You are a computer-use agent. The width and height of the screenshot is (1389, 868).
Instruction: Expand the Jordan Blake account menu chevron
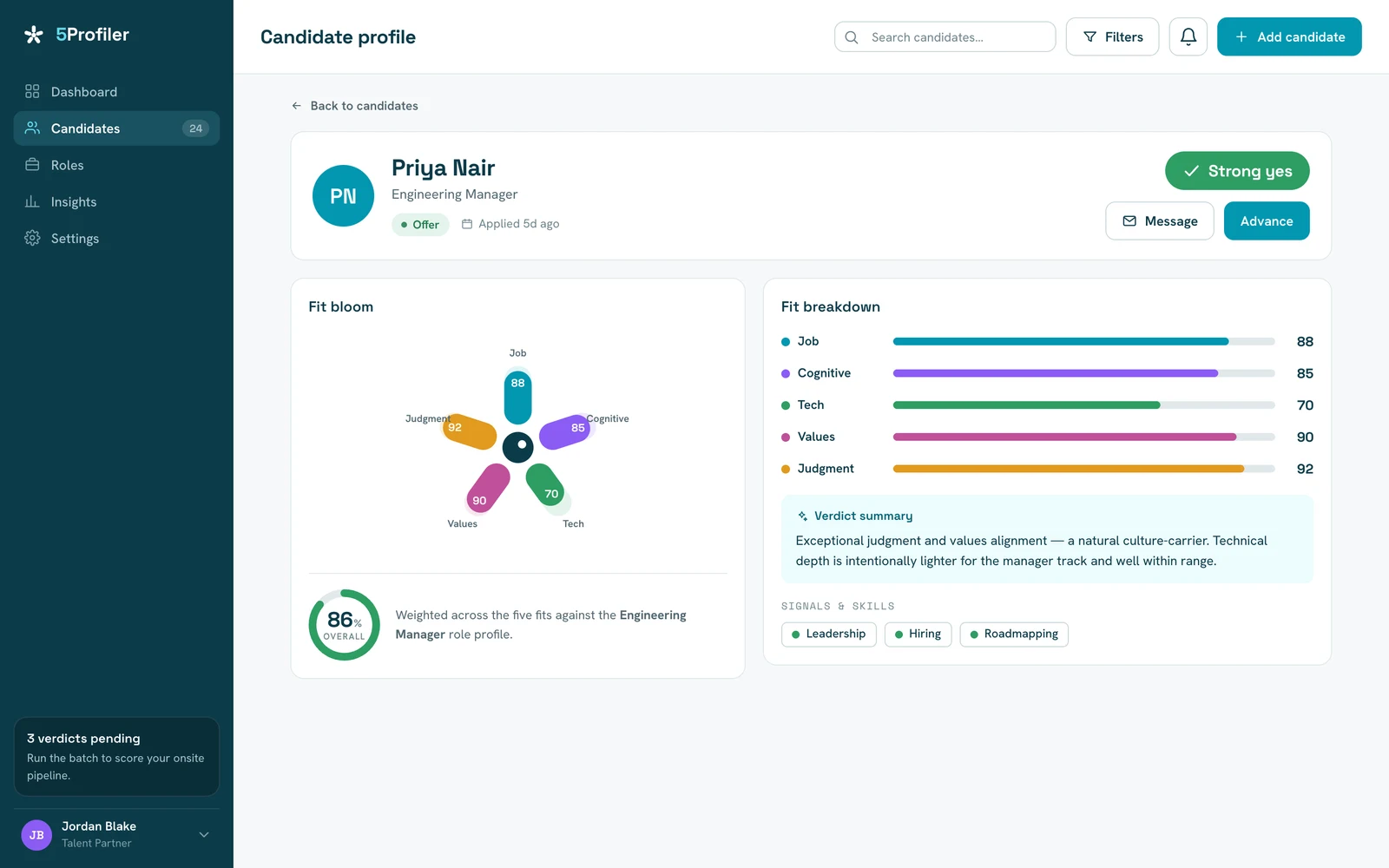point(204,835)
